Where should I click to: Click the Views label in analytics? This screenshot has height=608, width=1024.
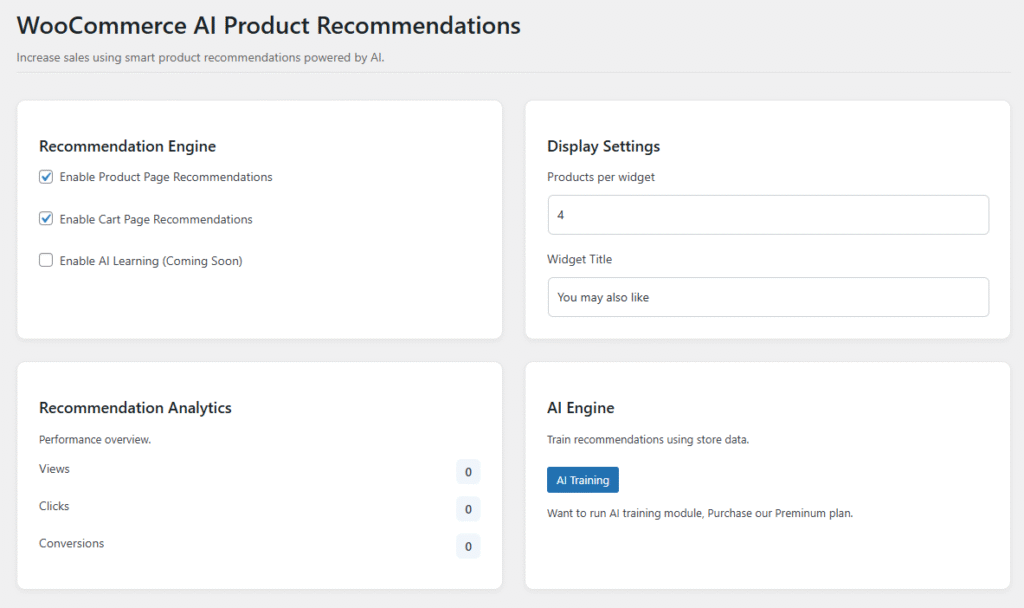tap(54, 469)
